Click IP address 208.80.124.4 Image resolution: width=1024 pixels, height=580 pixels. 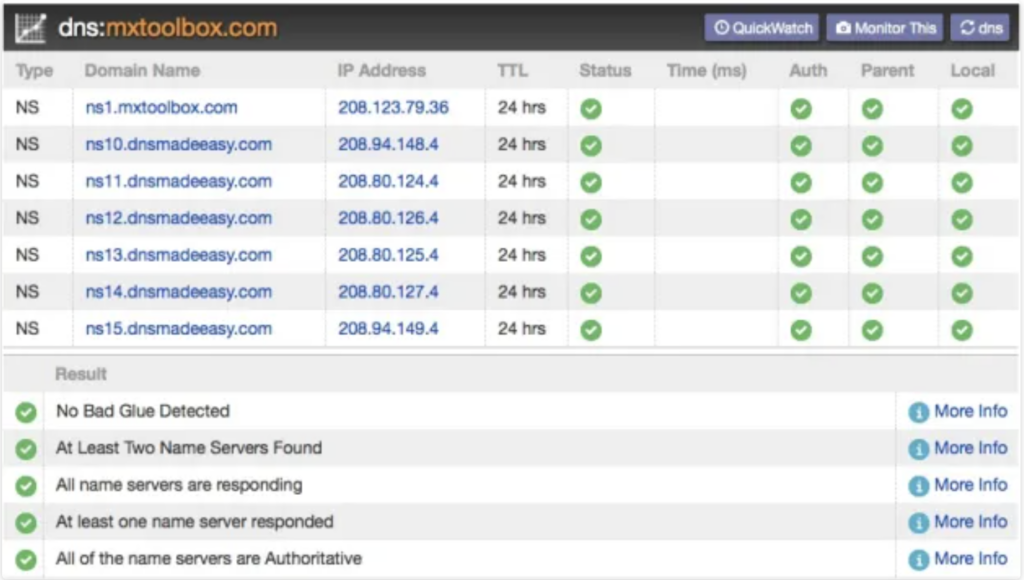388,182
